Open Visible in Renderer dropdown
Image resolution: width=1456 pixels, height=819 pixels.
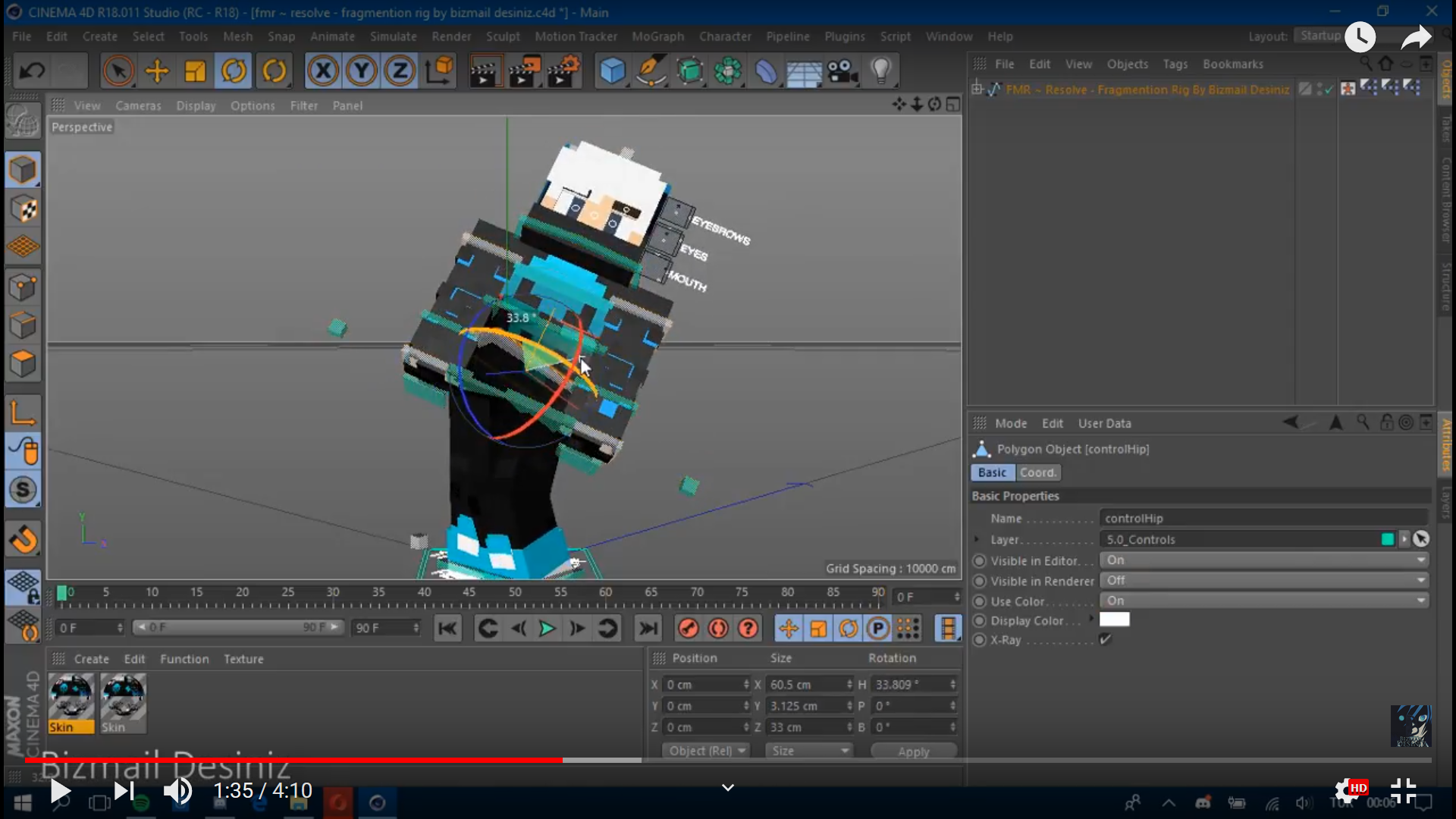[x=1264, y=581]
